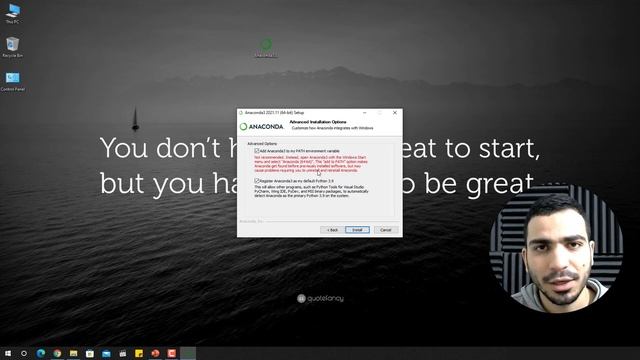This screenshot has height=360, width=640.
Task: Click the red 'Not recommended' warning text
Action: 311,164
